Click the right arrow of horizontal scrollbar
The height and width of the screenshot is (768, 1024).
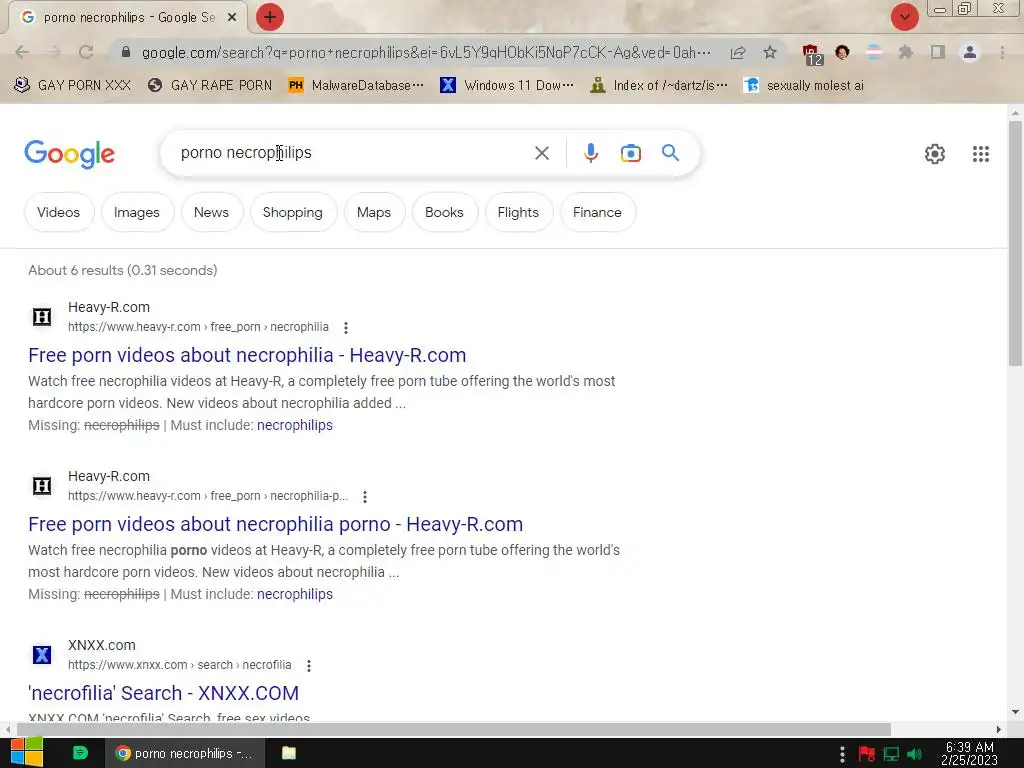[x=998, y=729]
